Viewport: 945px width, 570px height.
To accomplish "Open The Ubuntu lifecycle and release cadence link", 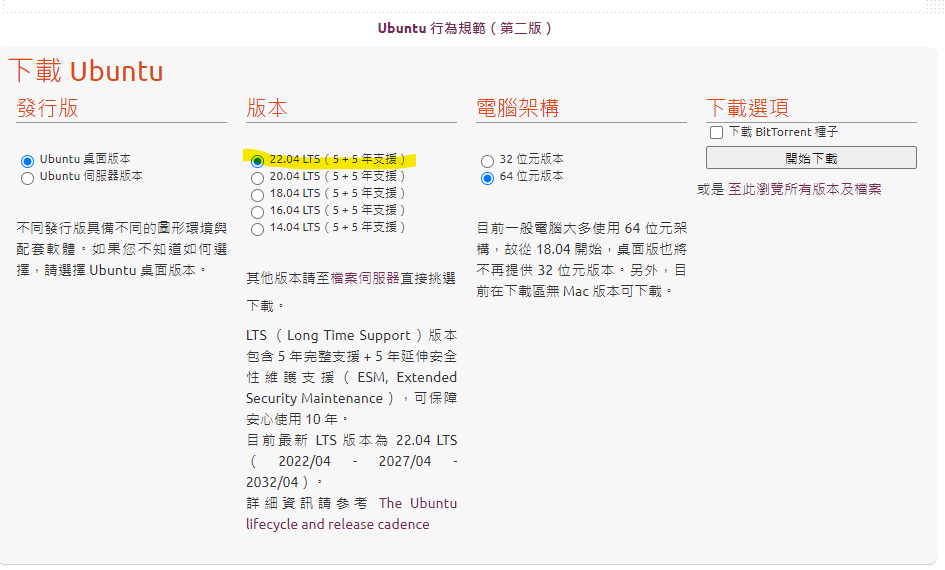I will tap(351, 513).
